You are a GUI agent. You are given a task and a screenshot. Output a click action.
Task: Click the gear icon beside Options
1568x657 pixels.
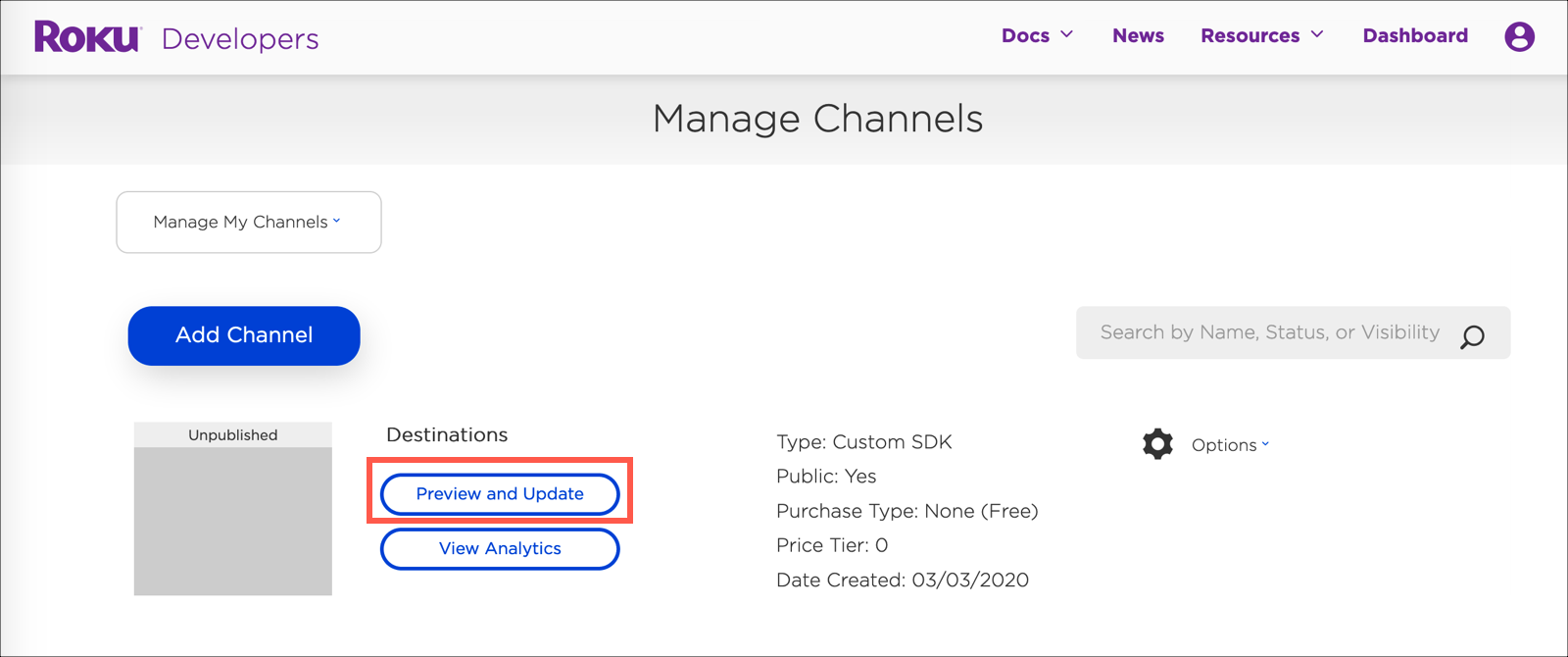(x=1157, y=444)
